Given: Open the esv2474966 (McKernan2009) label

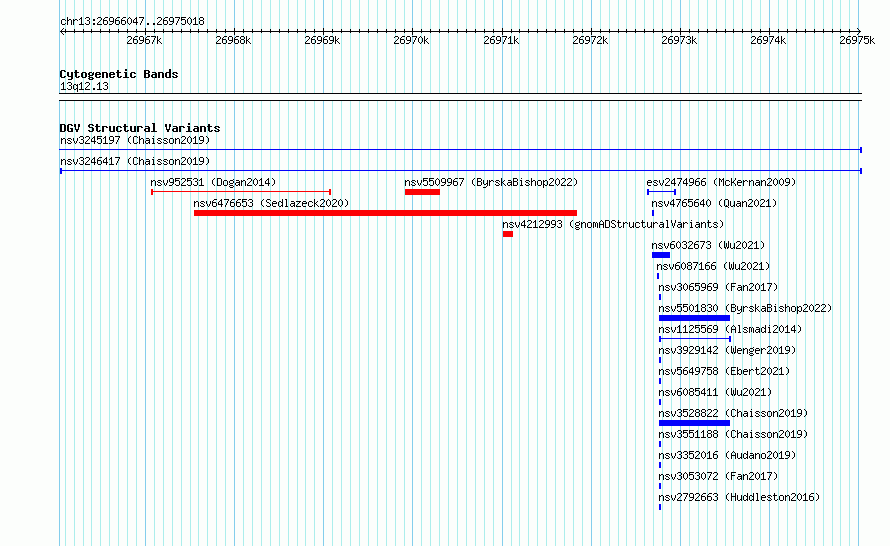Looking at the screenshot, I should point(721,182).
